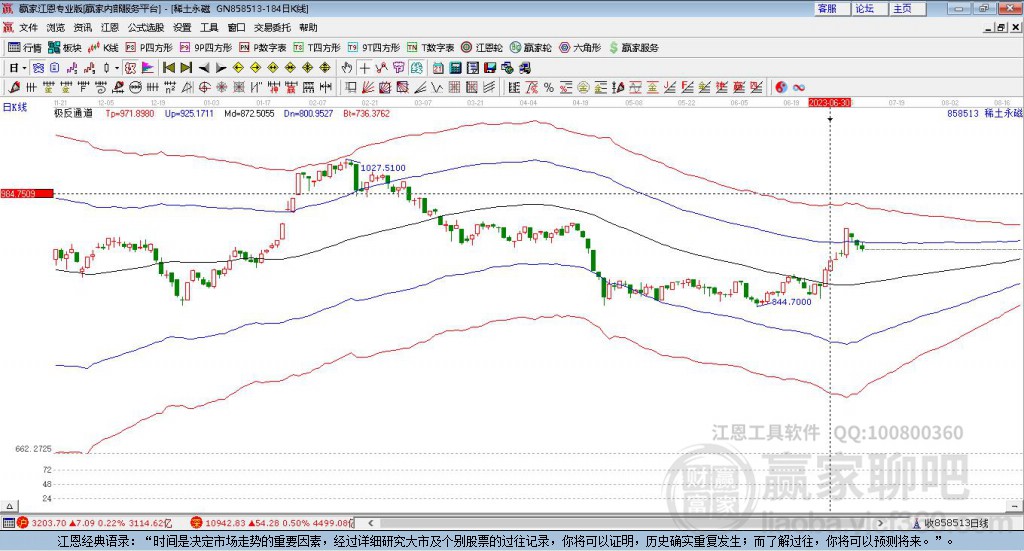
Task: Click the save floppy disk icon
Action: 490,68
